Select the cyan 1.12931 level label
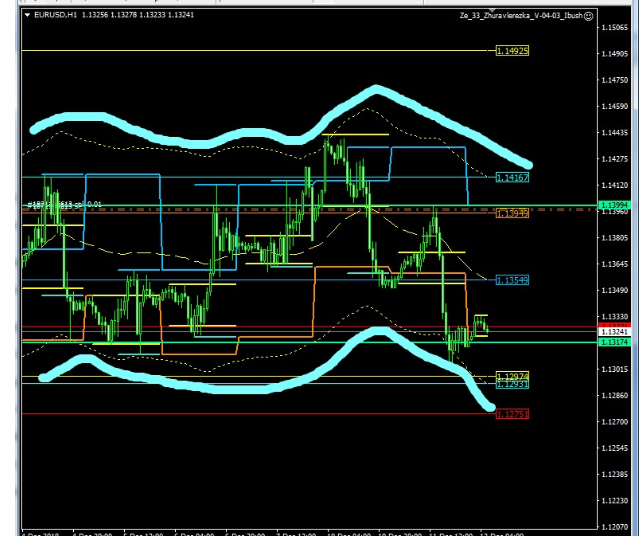The height and width of the screenshot is (537, 643). tap(512, 384)
